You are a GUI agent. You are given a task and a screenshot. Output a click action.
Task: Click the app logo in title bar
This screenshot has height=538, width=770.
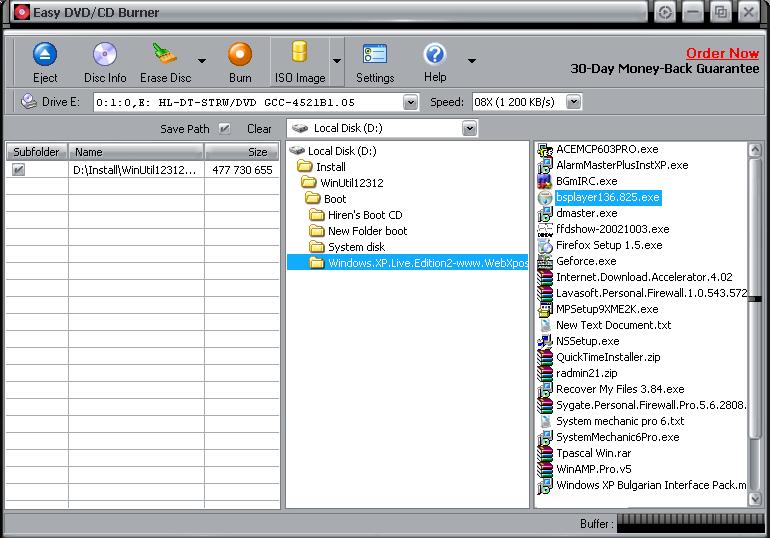[x=22, y=12]
